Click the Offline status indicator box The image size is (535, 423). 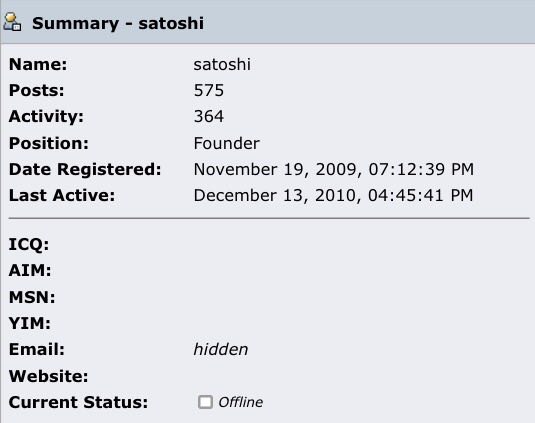(205, 402)
